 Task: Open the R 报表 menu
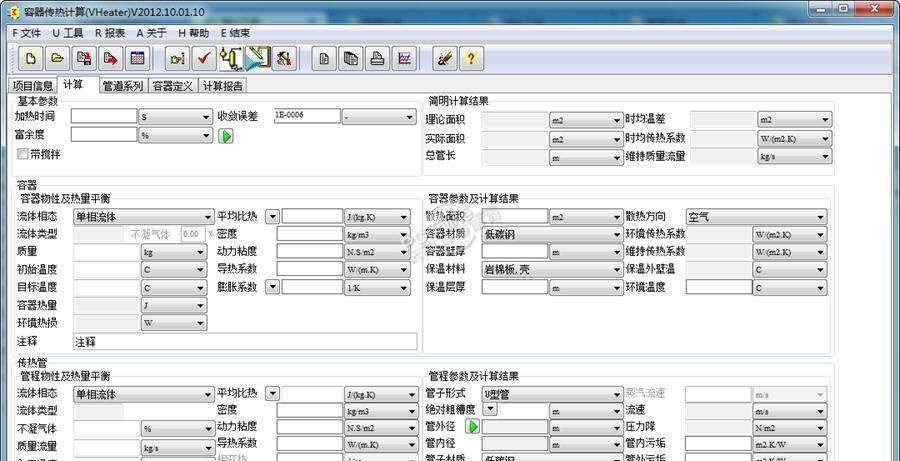[110, 33]
